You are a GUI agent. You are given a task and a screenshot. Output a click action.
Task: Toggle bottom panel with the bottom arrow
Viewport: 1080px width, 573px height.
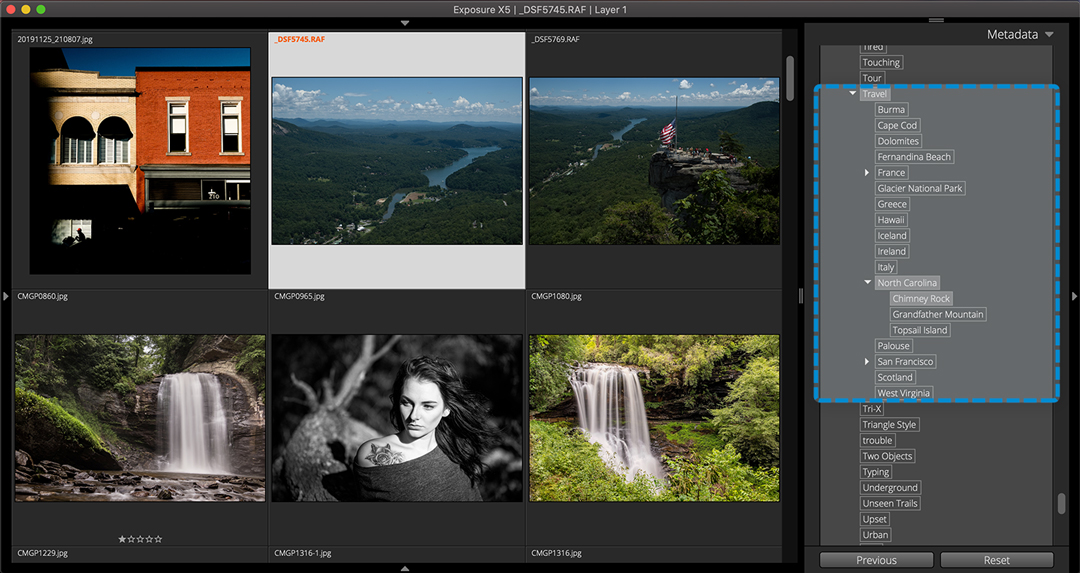pyautogui.click(x=405, y=569)
